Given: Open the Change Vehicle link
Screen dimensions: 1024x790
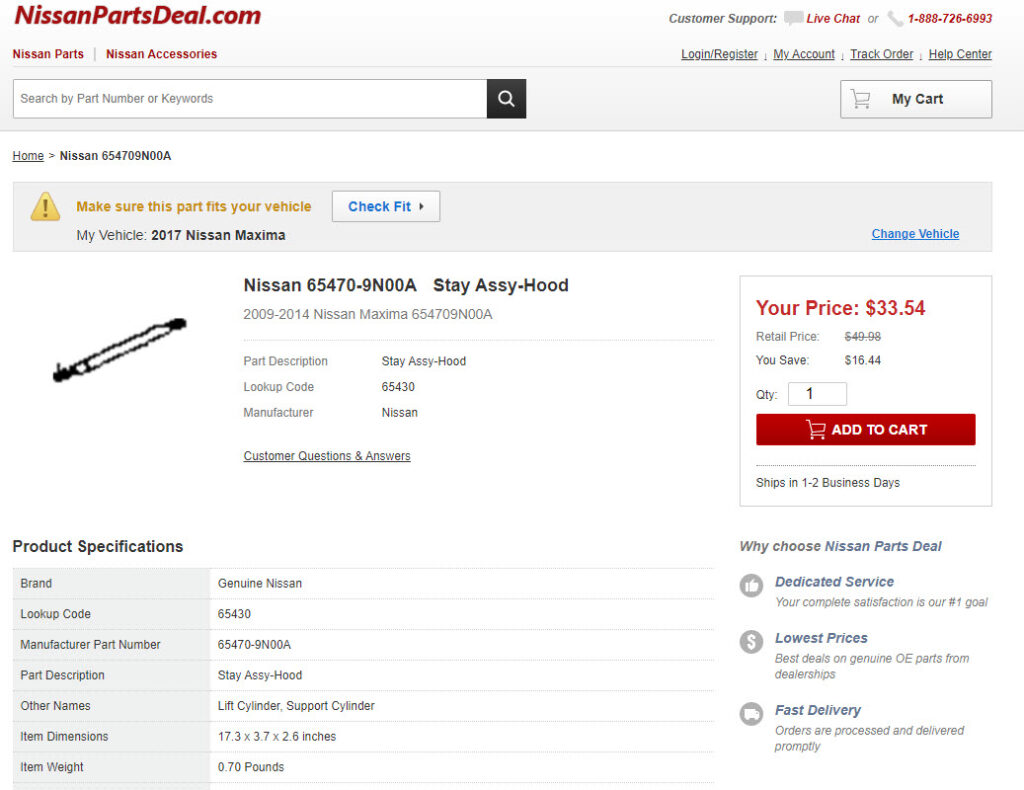Looking at the screenshot, I should tap(915, 234).
